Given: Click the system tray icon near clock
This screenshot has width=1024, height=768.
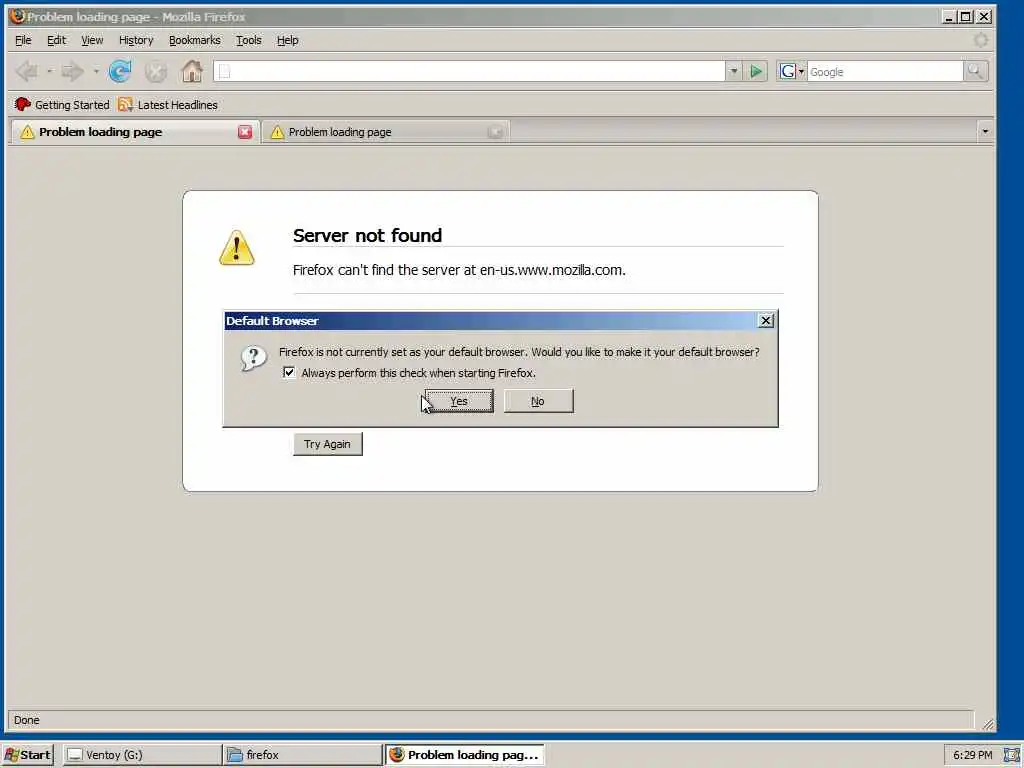Looking at the screenshot, I should point(1011,755).
